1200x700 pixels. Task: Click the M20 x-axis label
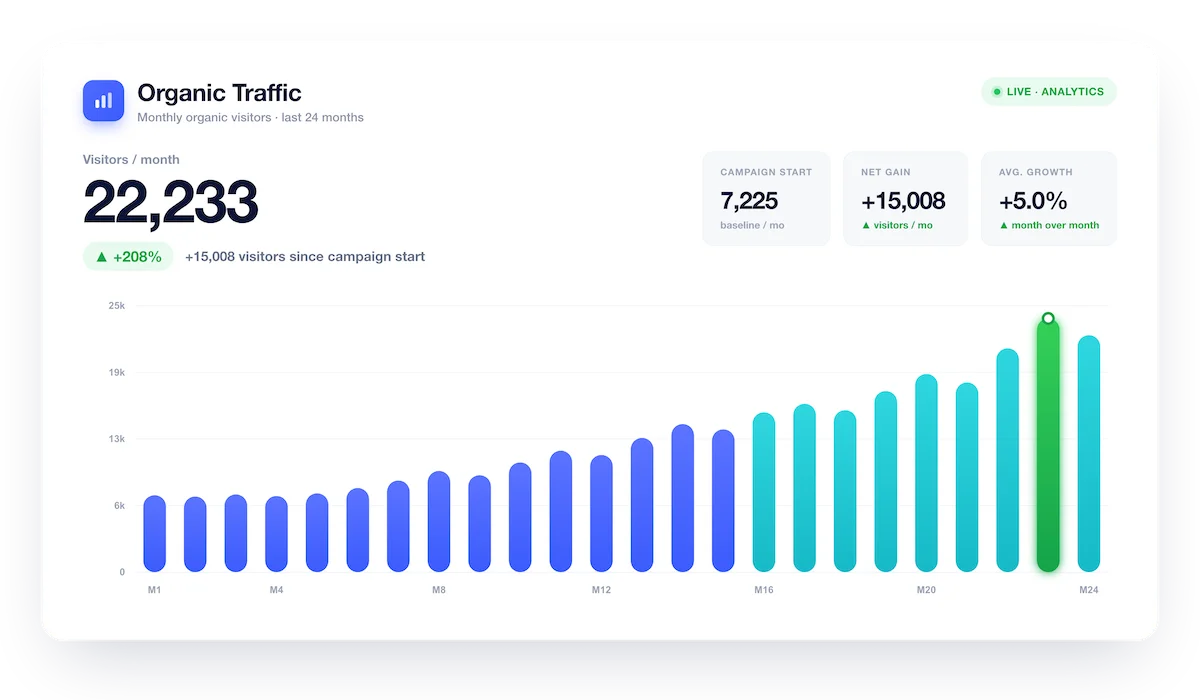(x=926, y=590)
